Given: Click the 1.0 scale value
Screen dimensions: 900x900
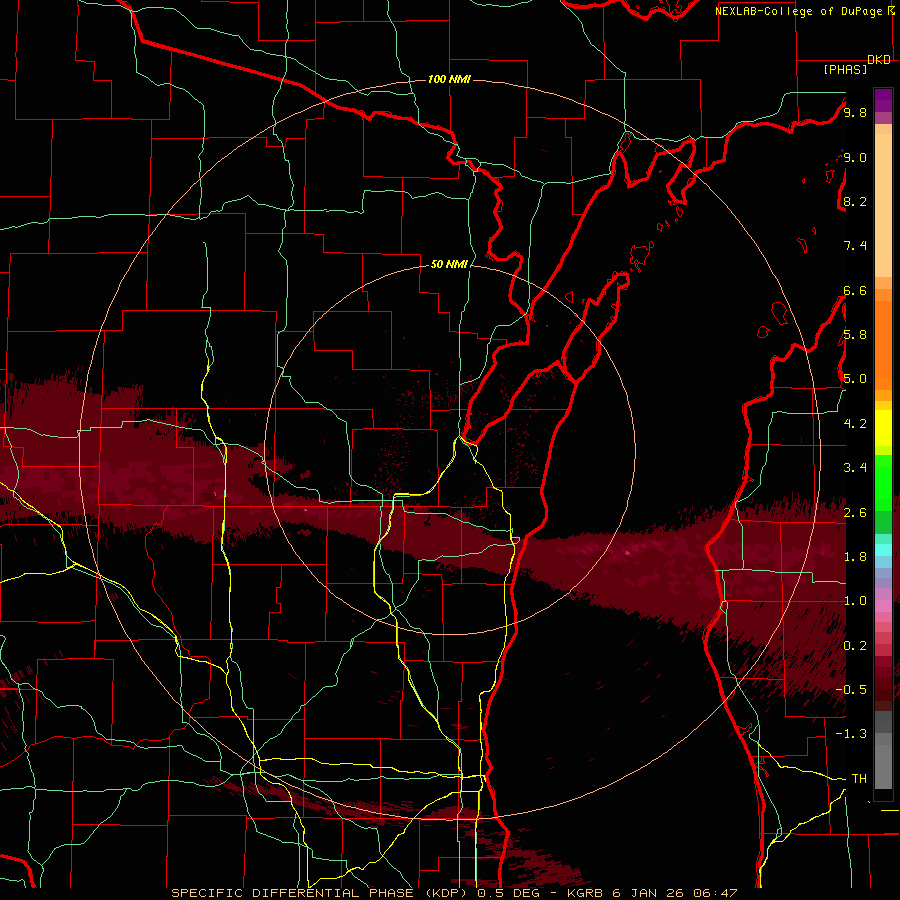Looking at the screenshot, I should click(855, 600).
